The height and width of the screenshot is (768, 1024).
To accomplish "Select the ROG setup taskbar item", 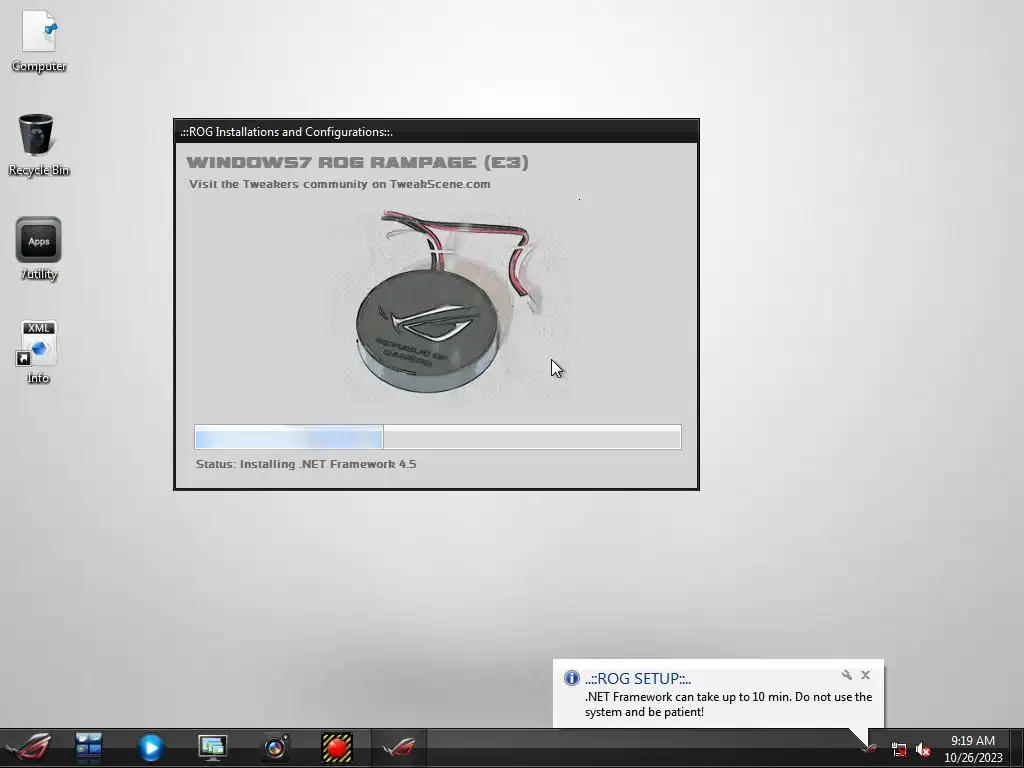I will [399, 748].
